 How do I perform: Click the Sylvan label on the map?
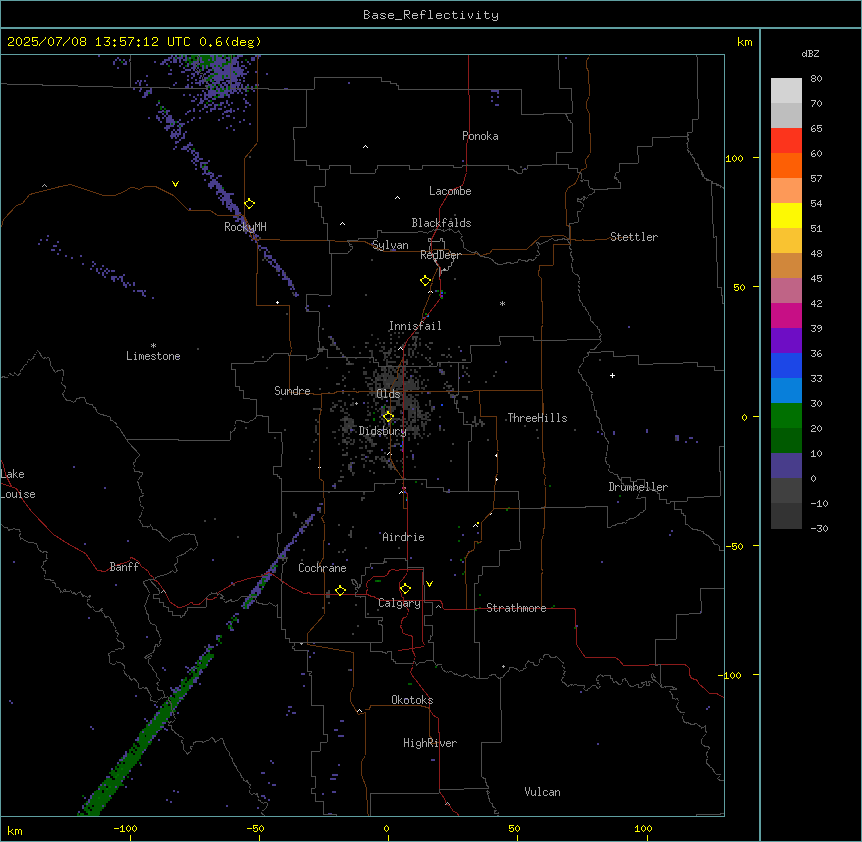tap(390, 245)
